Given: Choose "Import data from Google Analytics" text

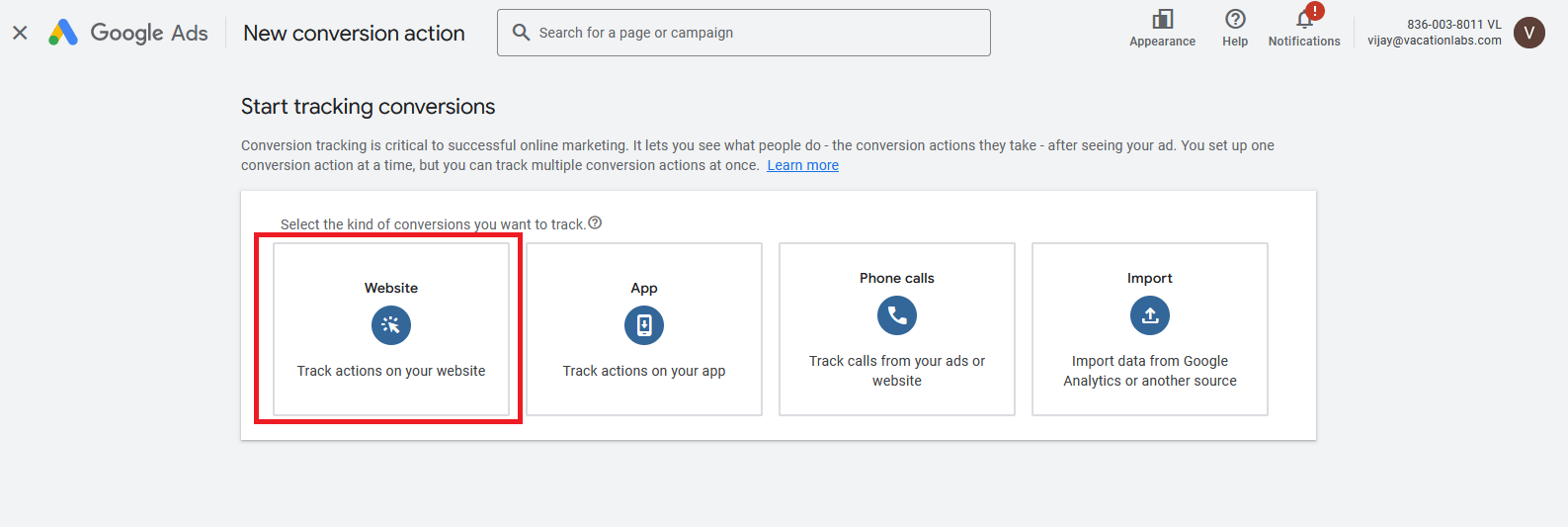Looking at the screenshot, I should [x=1150, y=371].
